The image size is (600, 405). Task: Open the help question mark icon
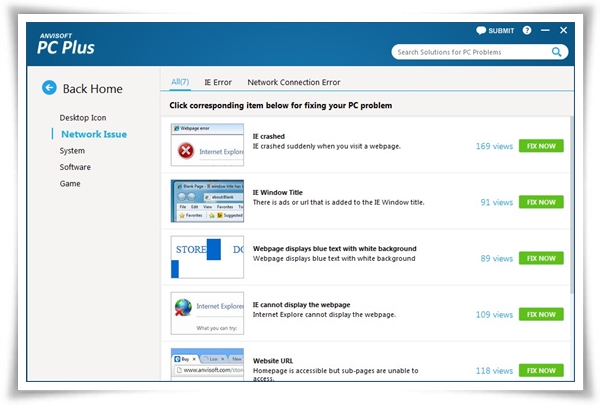tap(527, 30)
